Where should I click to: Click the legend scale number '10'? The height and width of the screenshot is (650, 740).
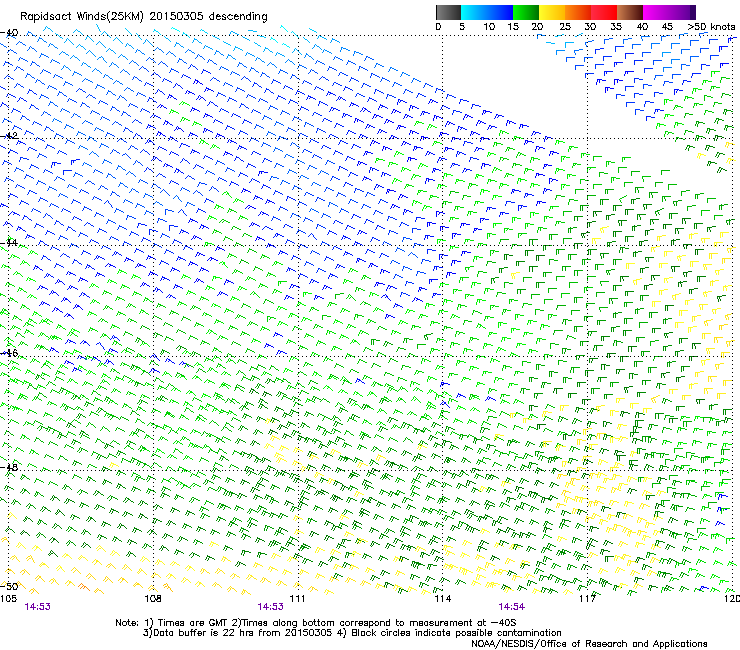click(489, 27)
